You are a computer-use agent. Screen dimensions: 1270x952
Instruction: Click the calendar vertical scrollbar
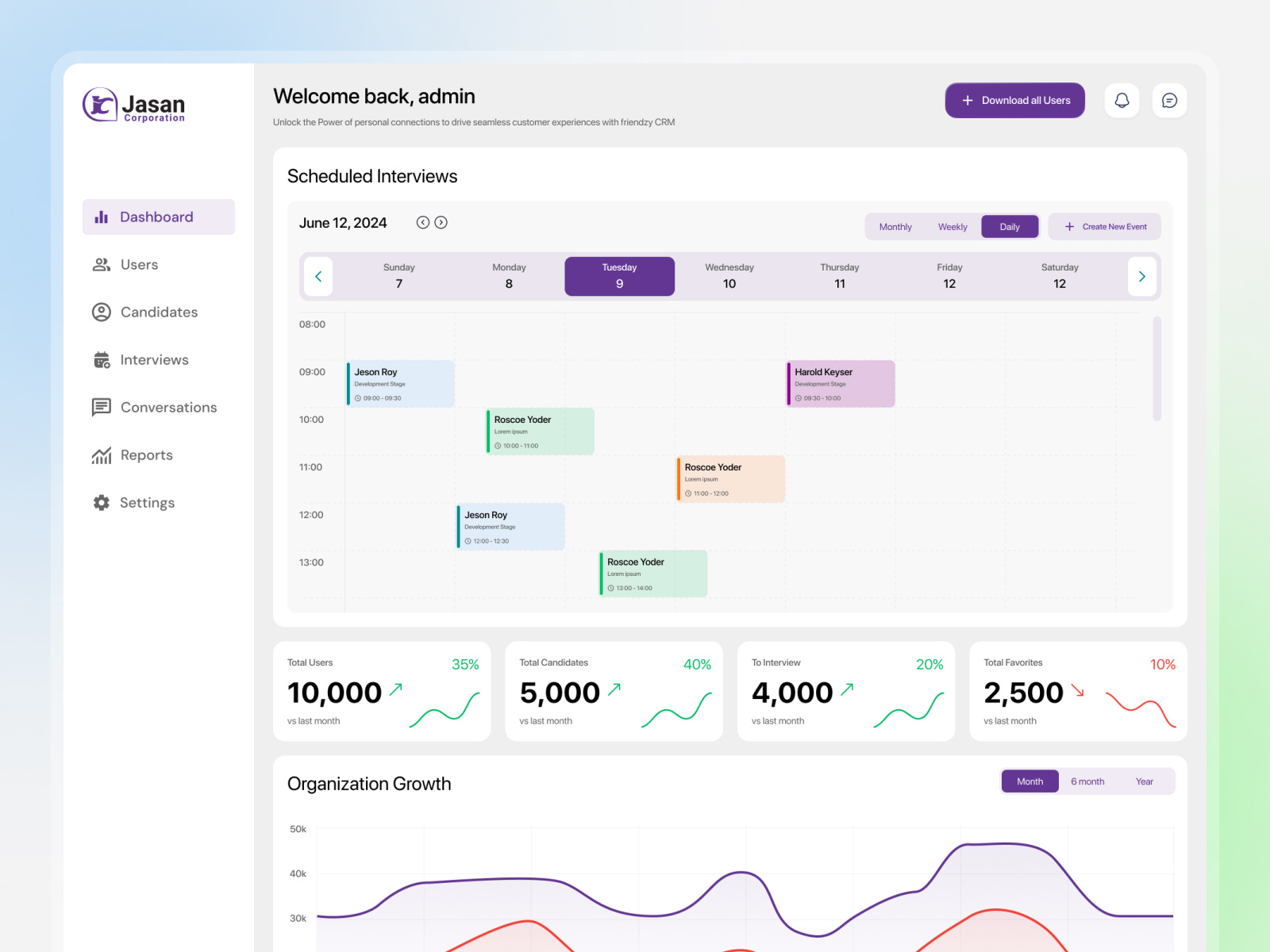[1157, 368]
